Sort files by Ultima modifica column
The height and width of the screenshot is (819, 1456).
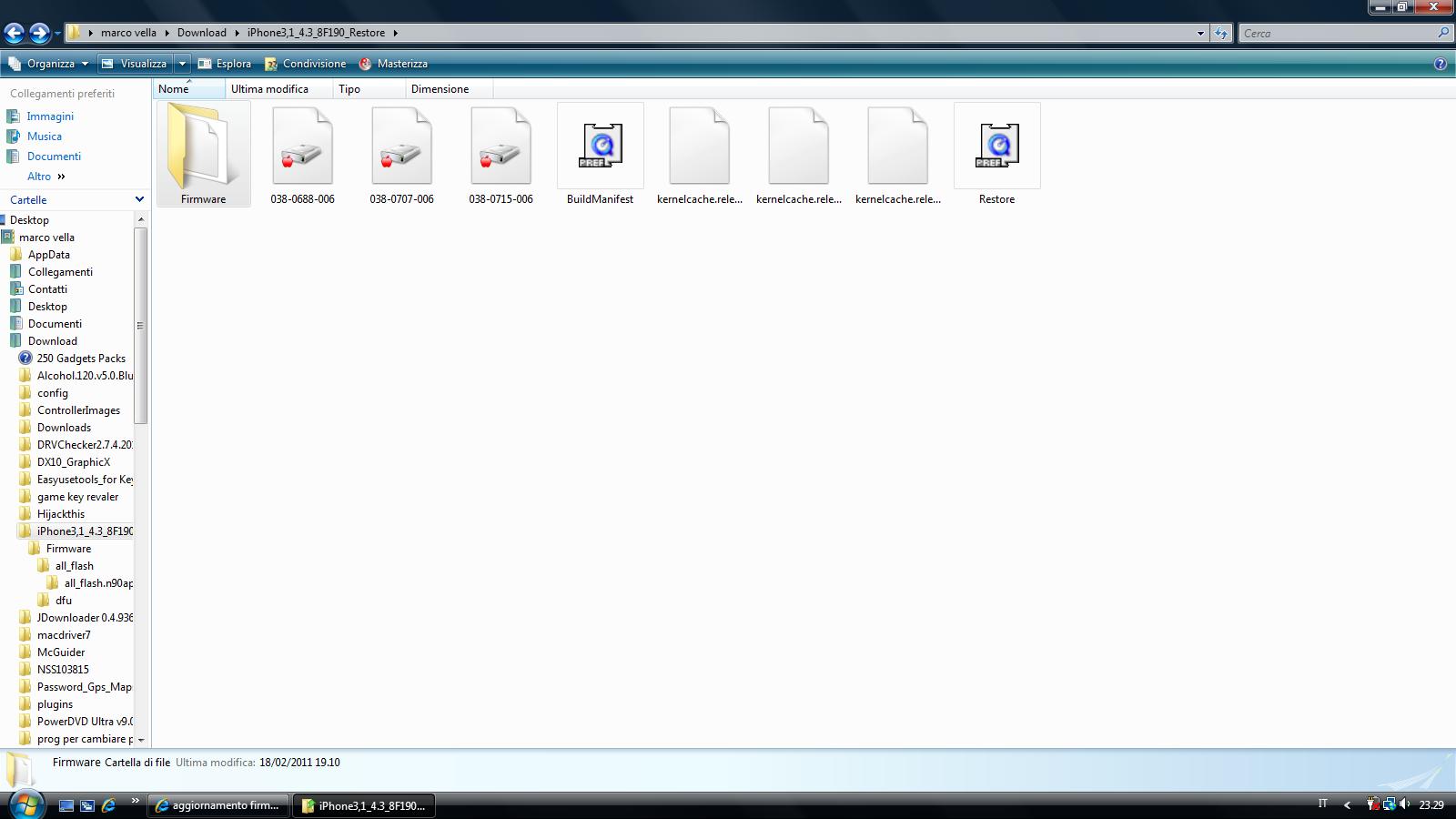tap(269, 89)
